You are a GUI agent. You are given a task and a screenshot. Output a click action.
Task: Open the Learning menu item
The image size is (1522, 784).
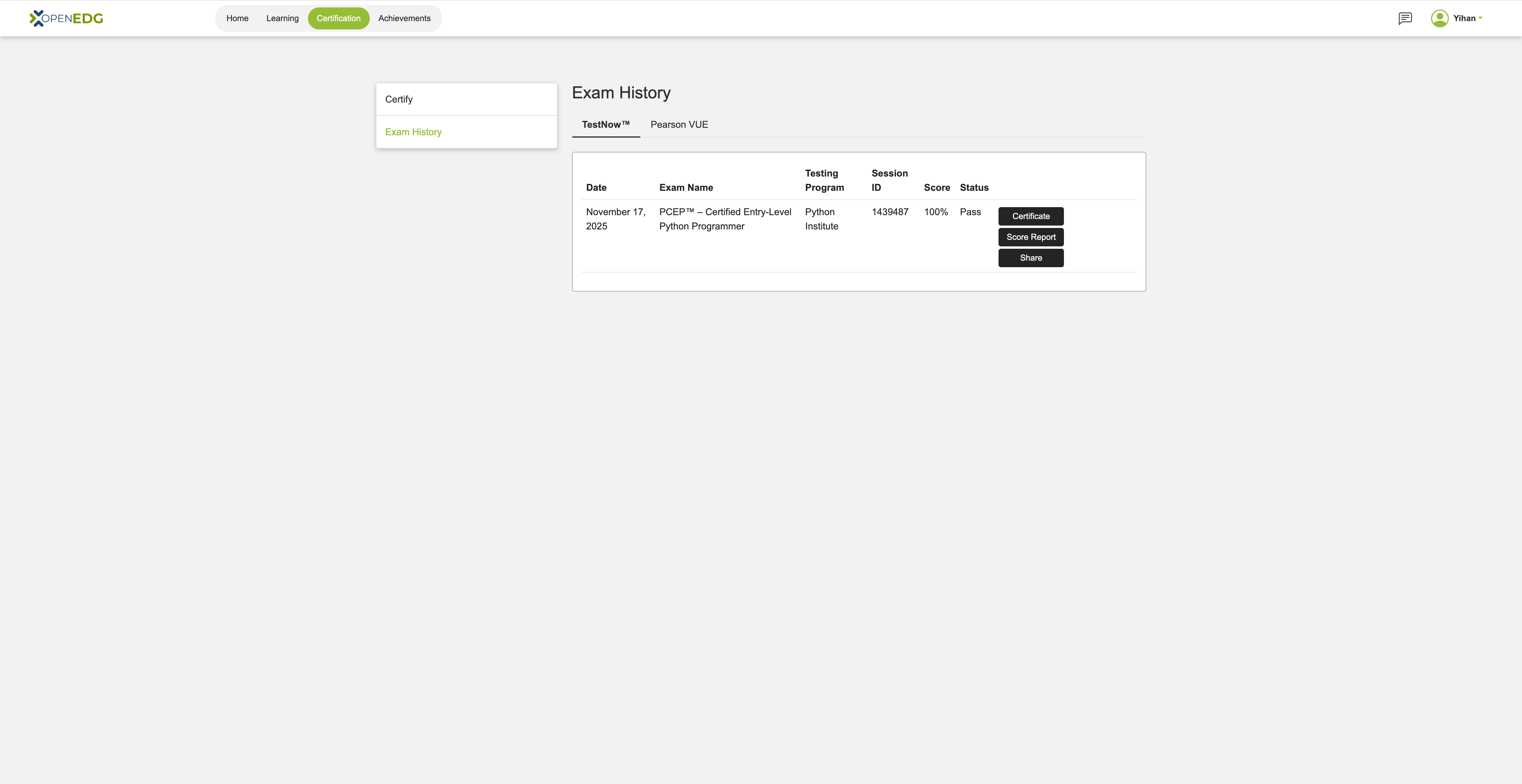tap(282, 18)
